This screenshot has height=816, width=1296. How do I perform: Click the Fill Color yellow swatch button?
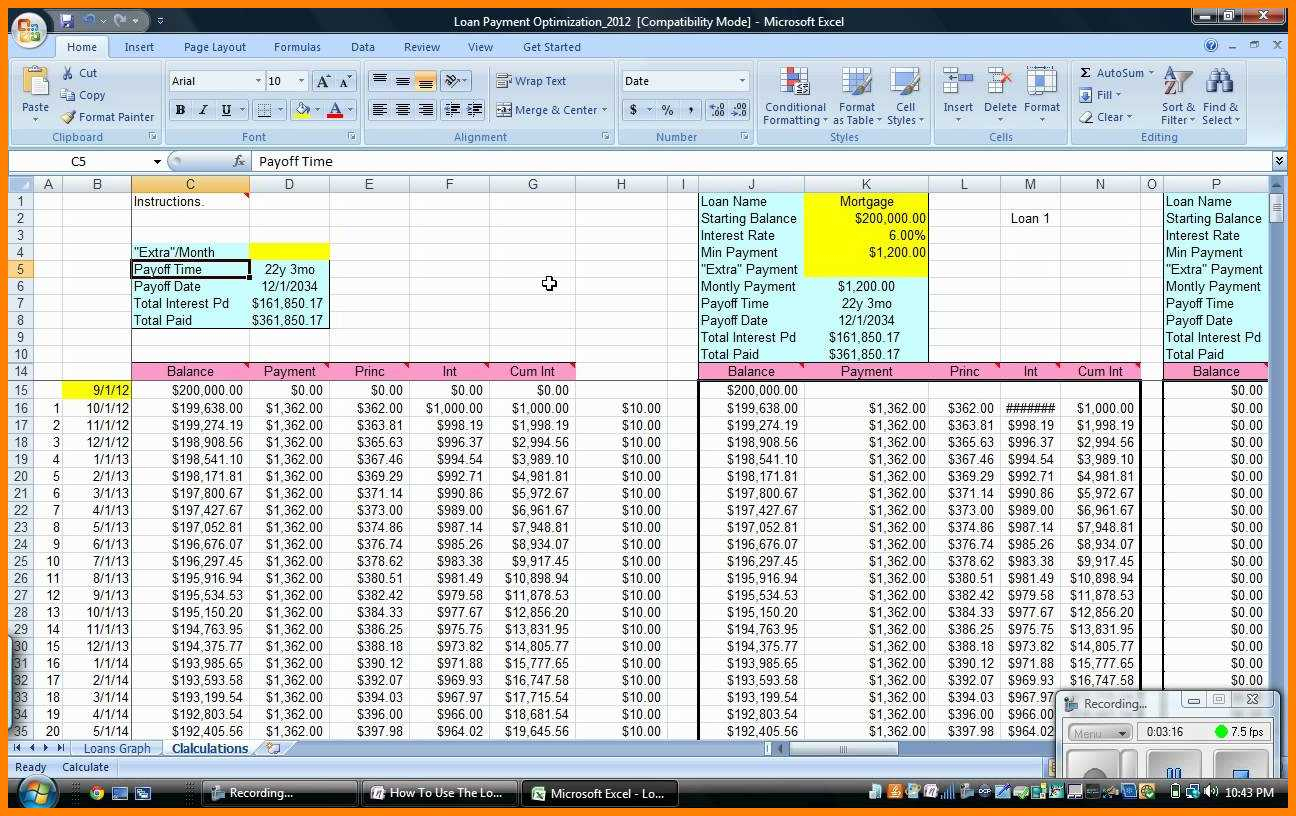point(301,110)
